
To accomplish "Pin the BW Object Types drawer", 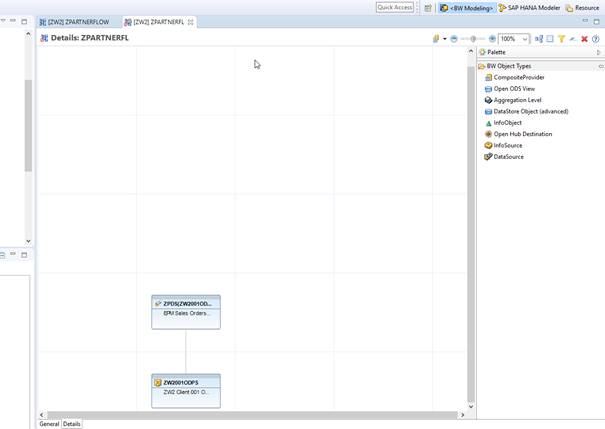I will tap(601, 66).
